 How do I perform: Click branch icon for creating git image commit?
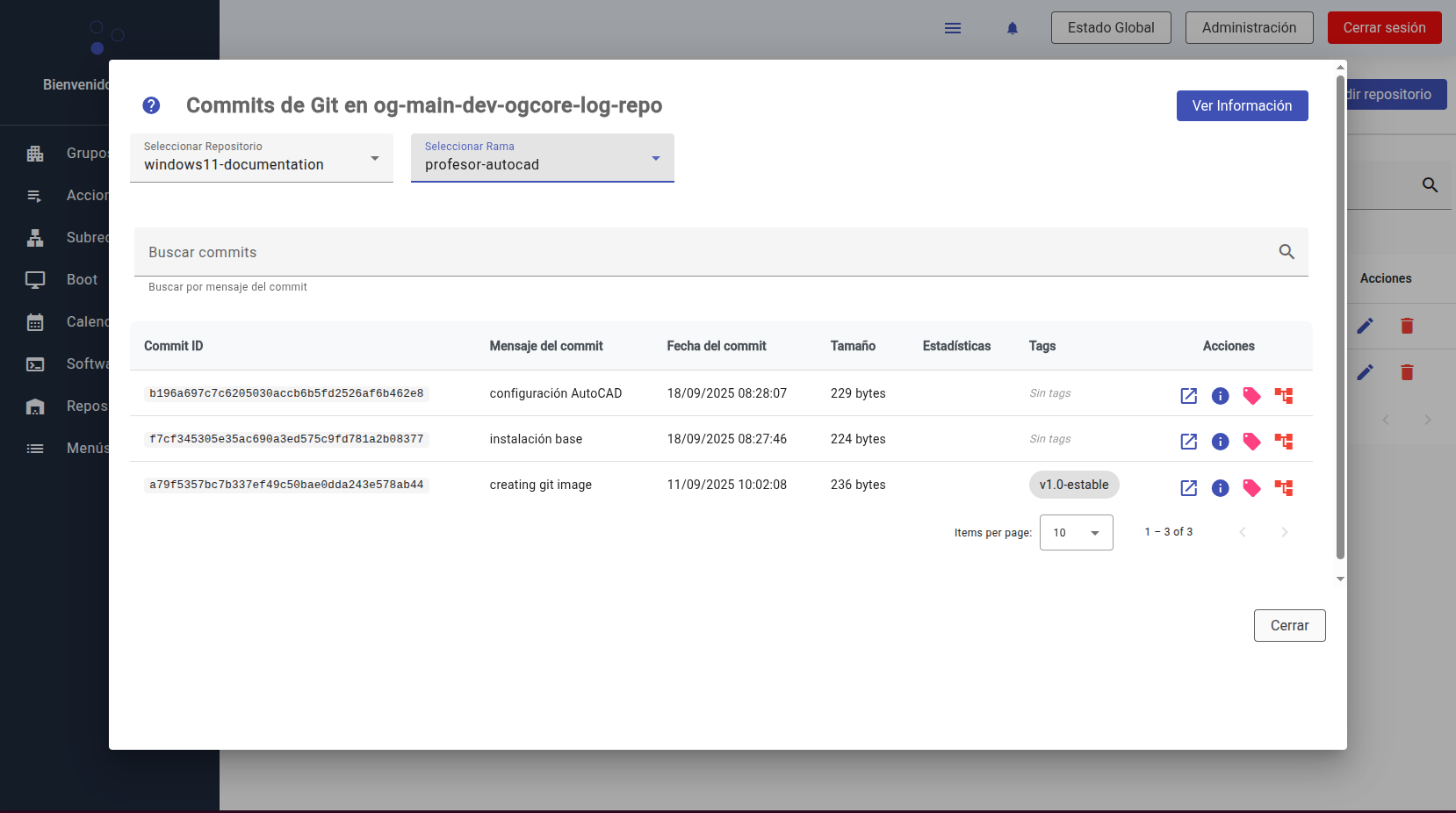click(x=1283, y=488)
